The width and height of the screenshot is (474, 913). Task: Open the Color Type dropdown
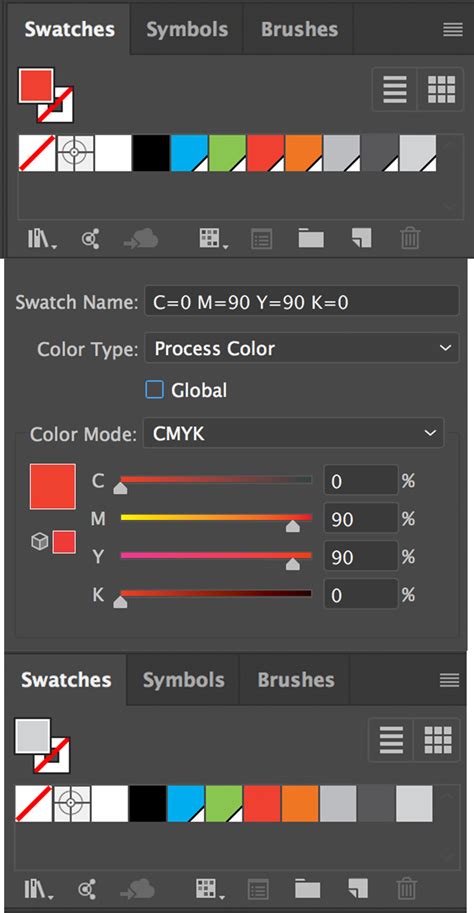click(x=301, y=348)
